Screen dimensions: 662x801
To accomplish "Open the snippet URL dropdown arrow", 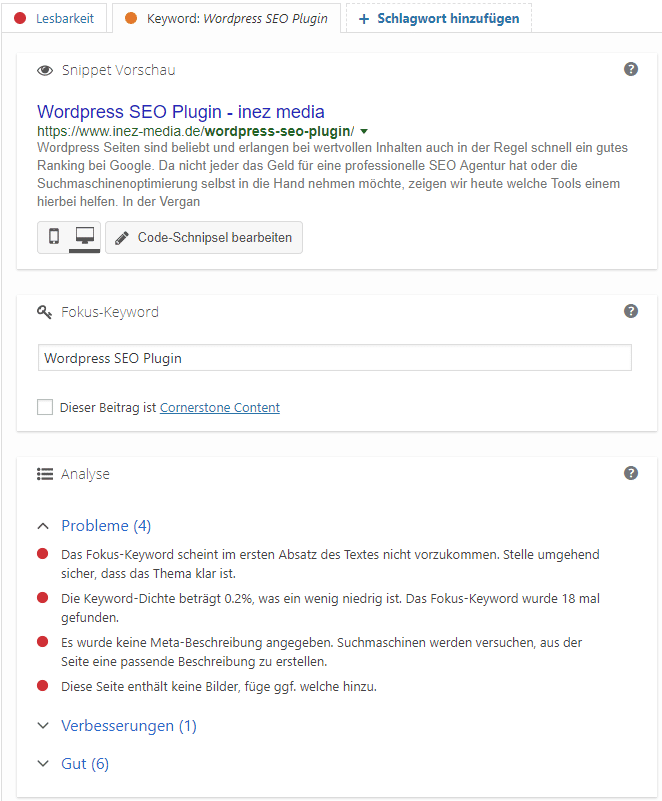I will pyautogui.click(x=364, y=130).
